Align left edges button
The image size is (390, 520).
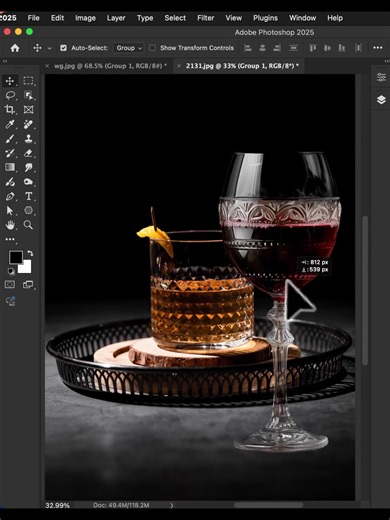coord(248,48)
